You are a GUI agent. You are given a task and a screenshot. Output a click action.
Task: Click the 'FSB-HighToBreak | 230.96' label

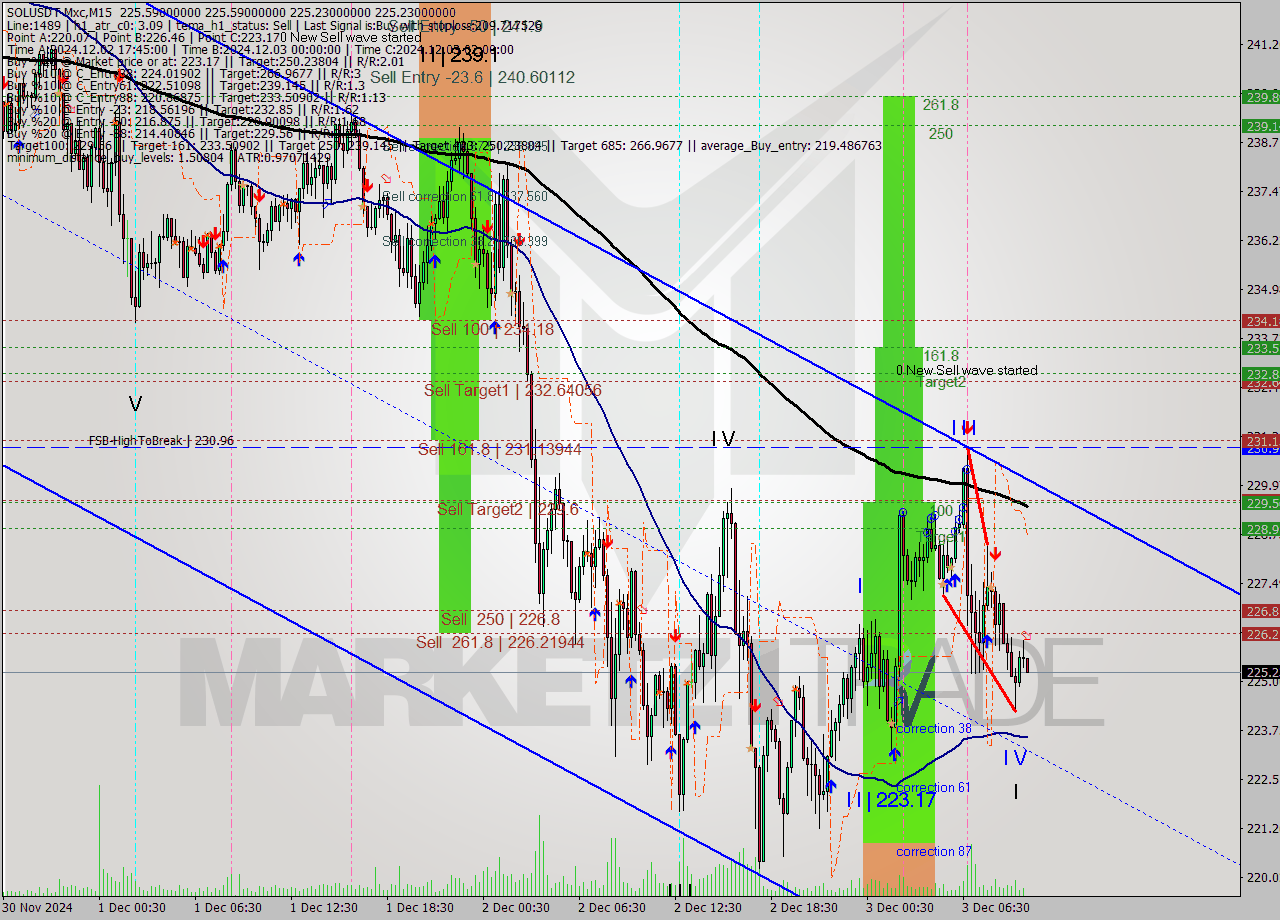coord(161,440)
